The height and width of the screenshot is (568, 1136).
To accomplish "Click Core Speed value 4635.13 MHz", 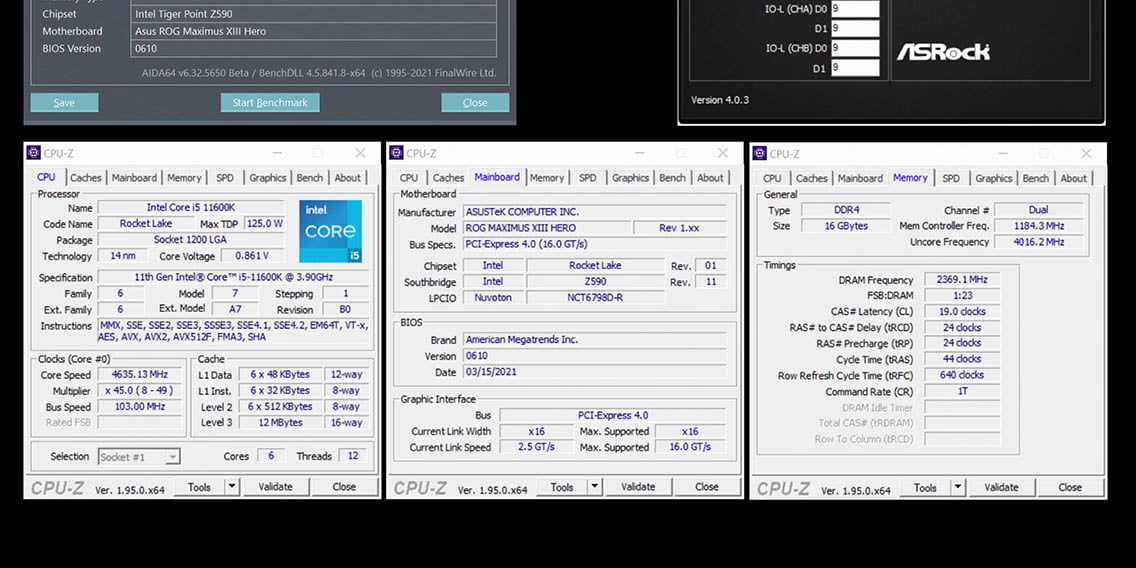I will [x=140, y=375].
